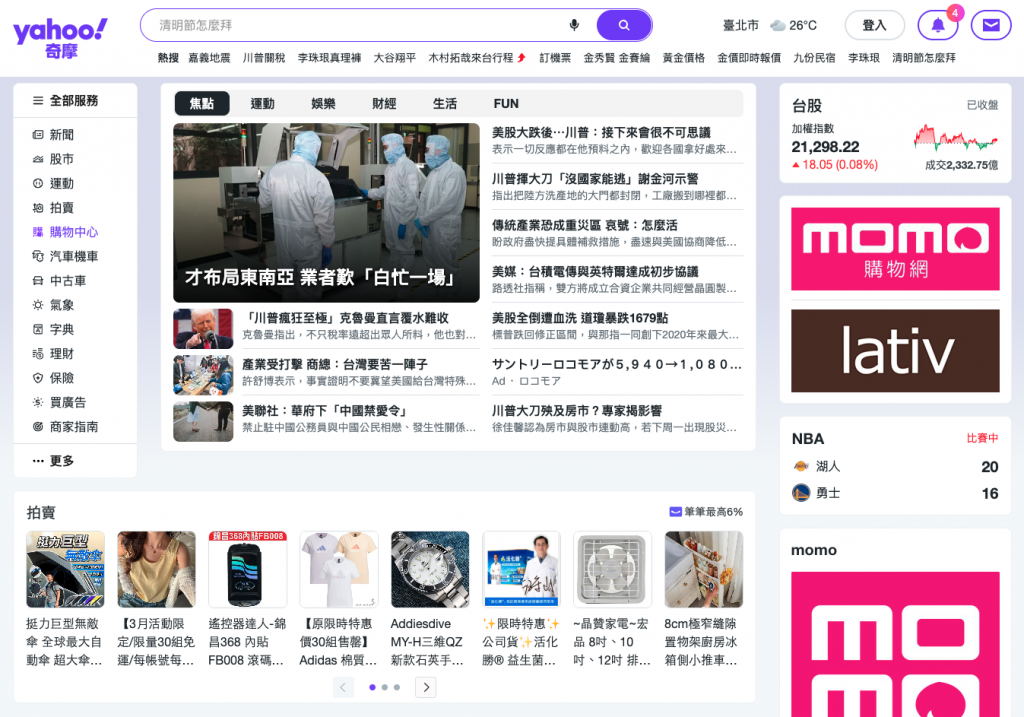Open headline 美聯社：華府下「中國禁愛令」
This screenshot has height=717, width=1024.
point(325,411)
